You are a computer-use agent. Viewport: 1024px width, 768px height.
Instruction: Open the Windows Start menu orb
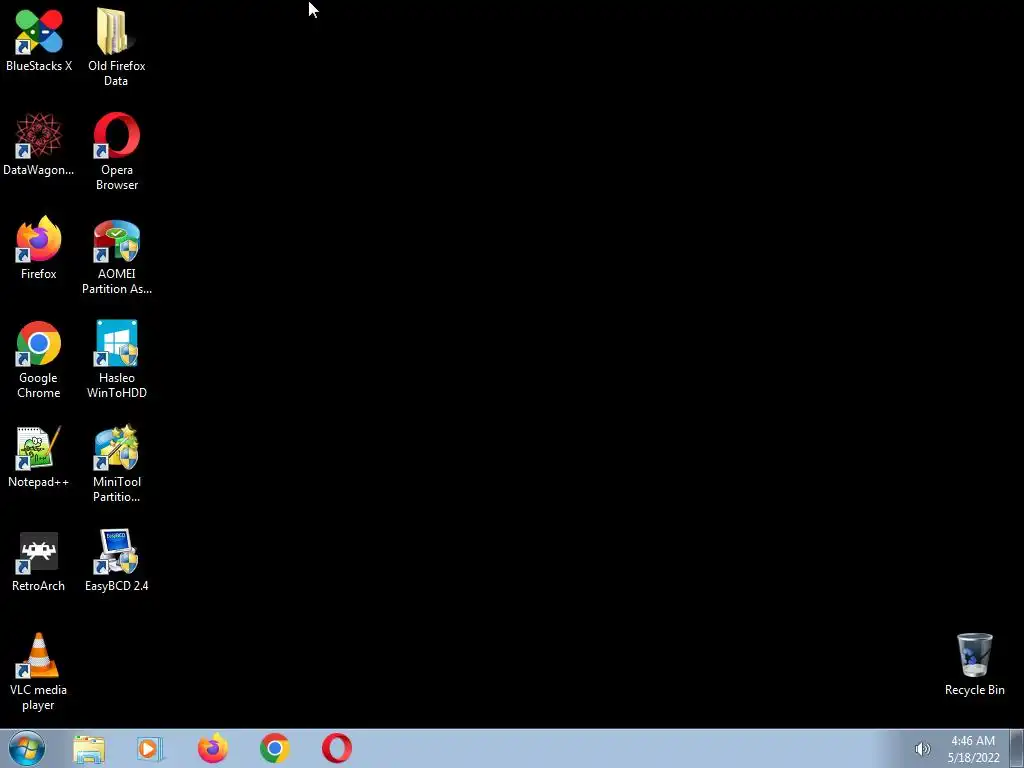tap(27, 748)
